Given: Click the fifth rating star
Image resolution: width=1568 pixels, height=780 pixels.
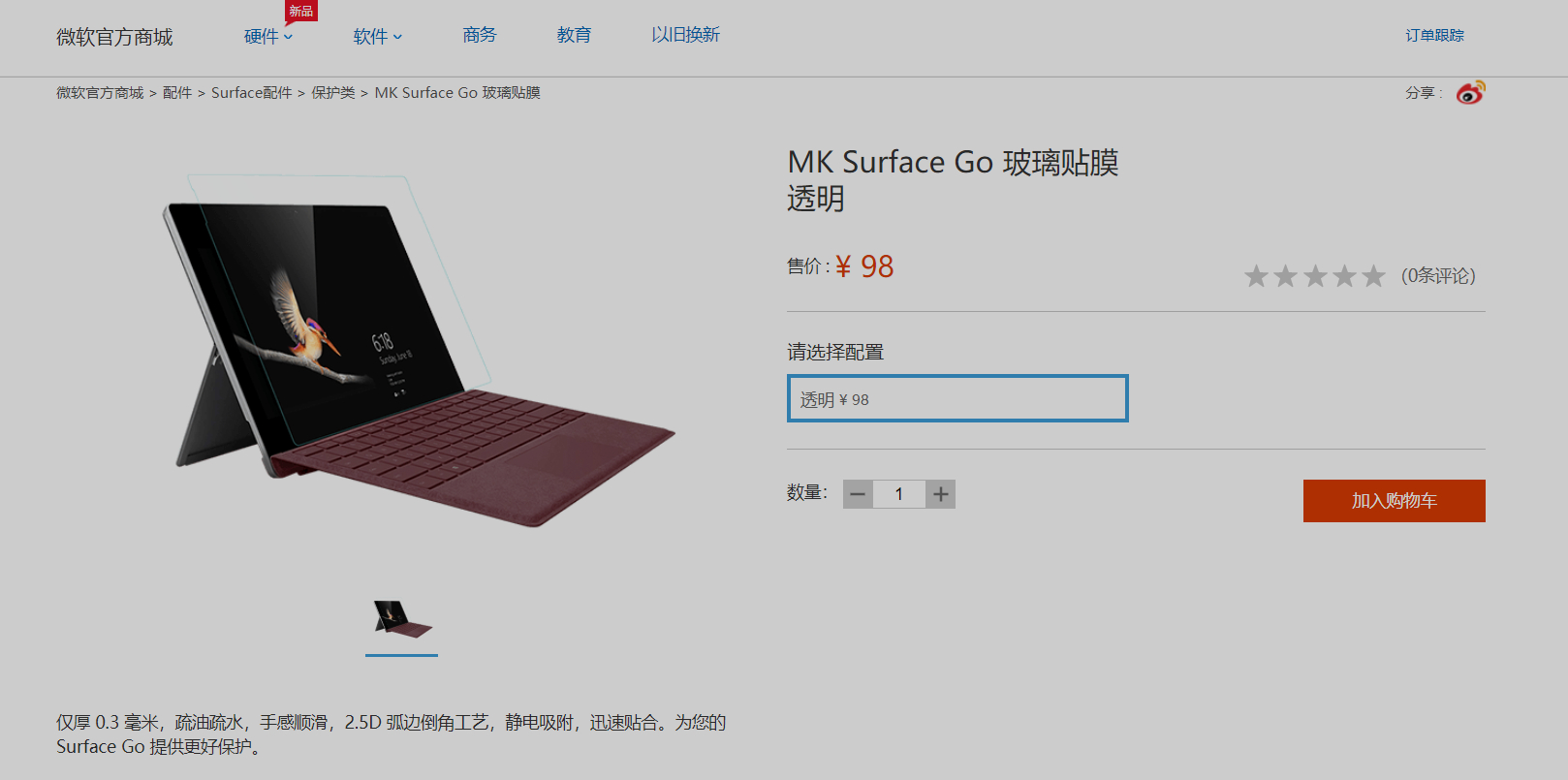Looking at the screenshot, I should (1373, 276).
